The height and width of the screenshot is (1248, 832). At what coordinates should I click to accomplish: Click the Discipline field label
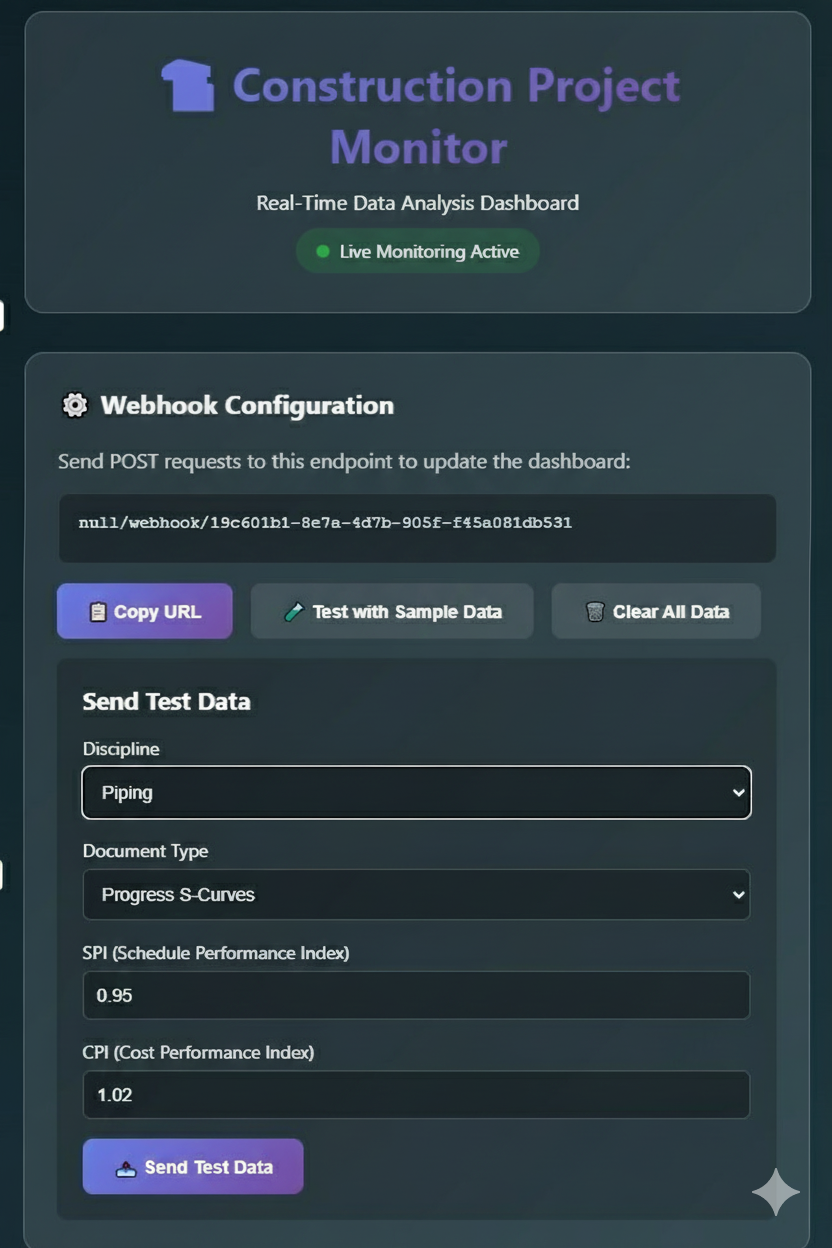[x=121, y=749]
